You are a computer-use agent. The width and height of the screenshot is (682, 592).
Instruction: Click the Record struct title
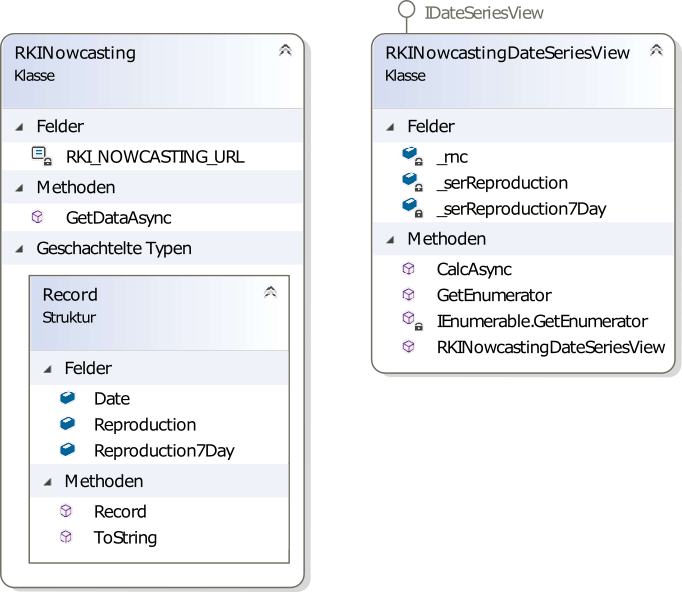[70, 295]
